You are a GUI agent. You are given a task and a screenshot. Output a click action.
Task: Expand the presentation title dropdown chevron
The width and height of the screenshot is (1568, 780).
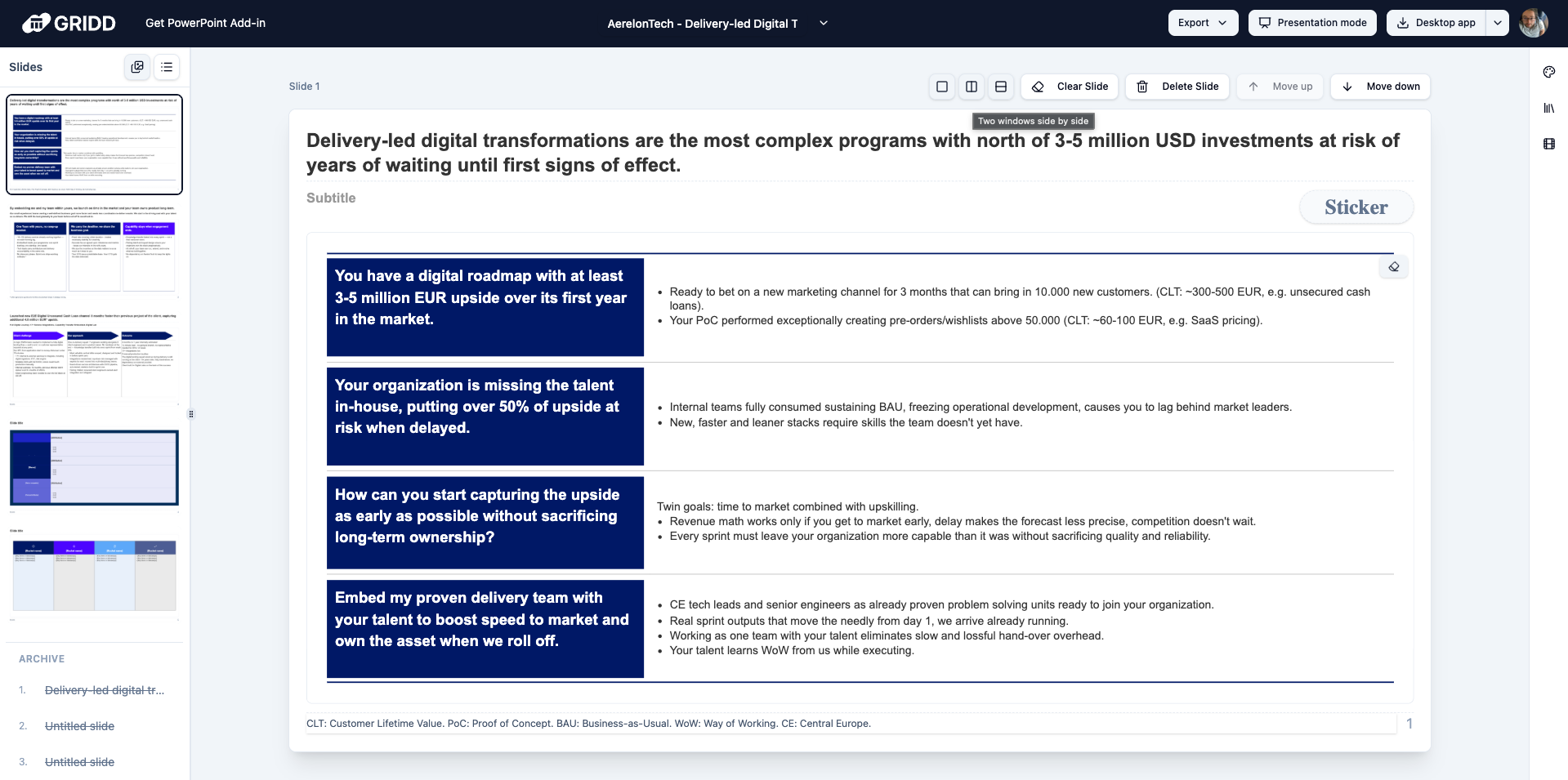824,23
